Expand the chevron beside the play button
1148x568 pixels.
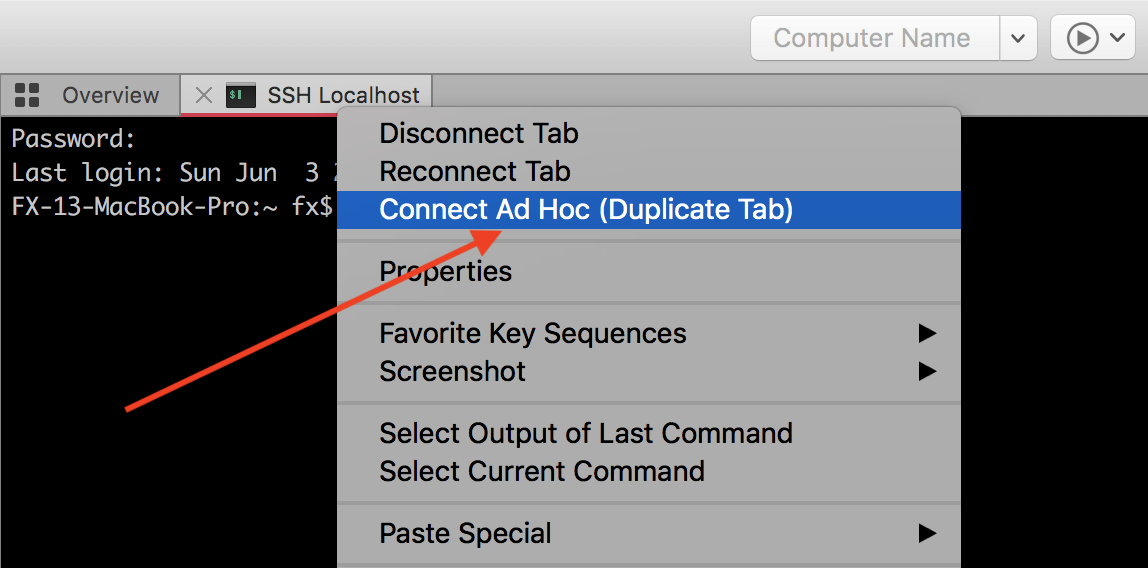1117,39
